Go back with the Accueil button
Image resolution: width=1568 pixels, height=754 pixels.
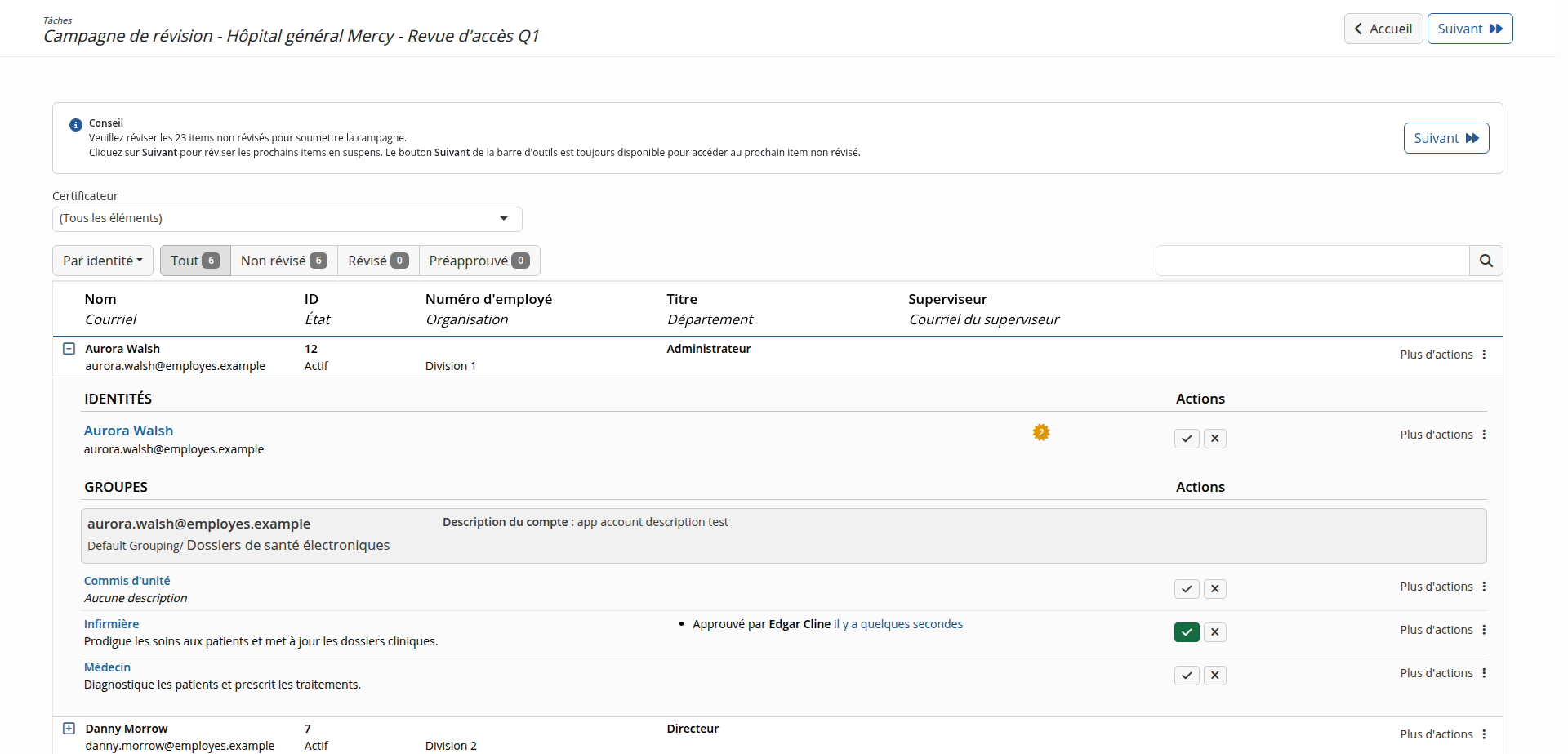click(x=1383, y=29)
